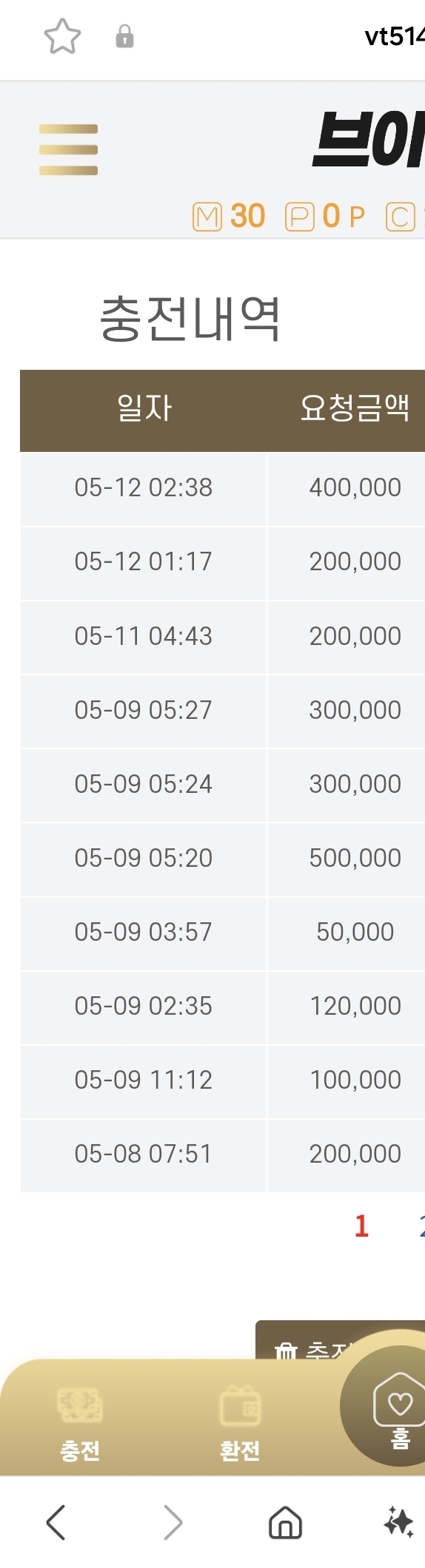425x1568 pixels.
Task: Tap the P points icon
Action: click(x=300, y=217)
